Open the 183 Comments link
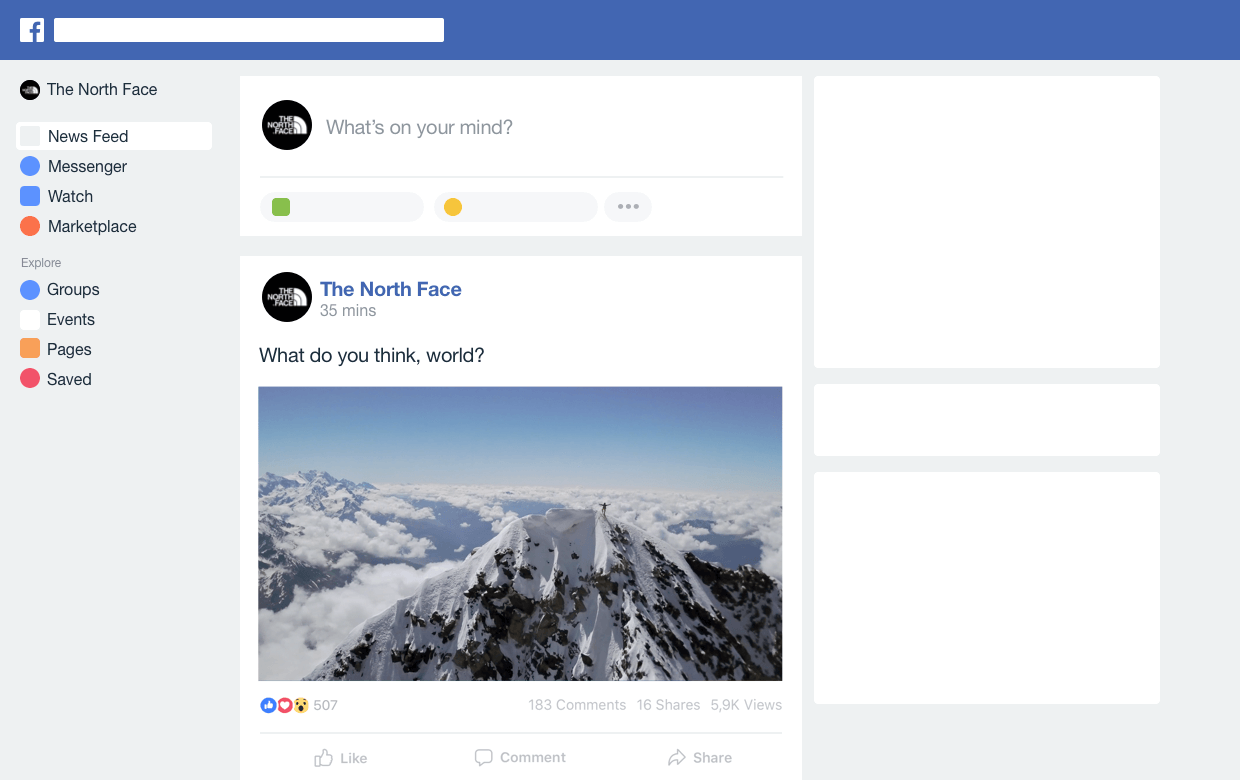The height and width of the screenshot is (780, 1240). pyautogui.click(x=577, y=705)
